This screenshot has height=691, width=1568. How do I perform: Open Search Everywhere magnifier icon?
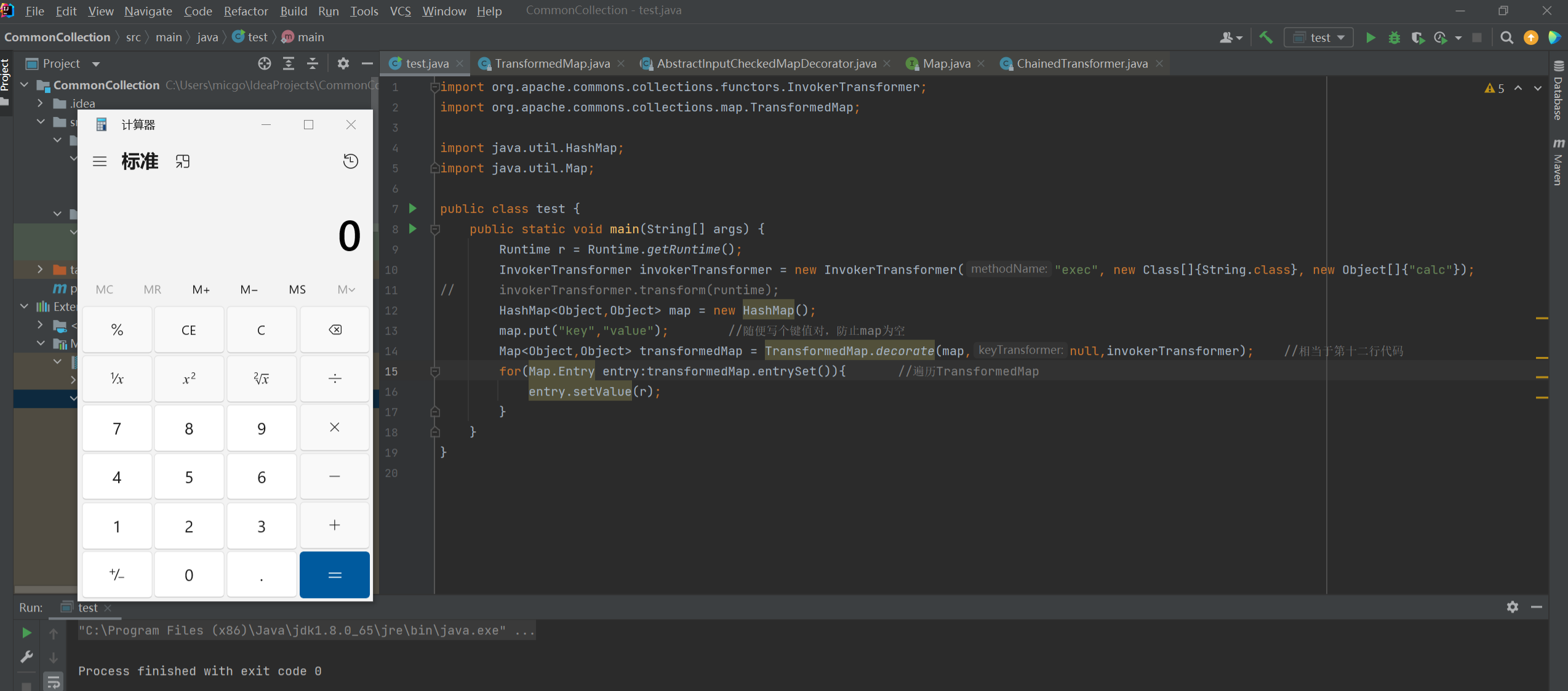(1506, 38)
